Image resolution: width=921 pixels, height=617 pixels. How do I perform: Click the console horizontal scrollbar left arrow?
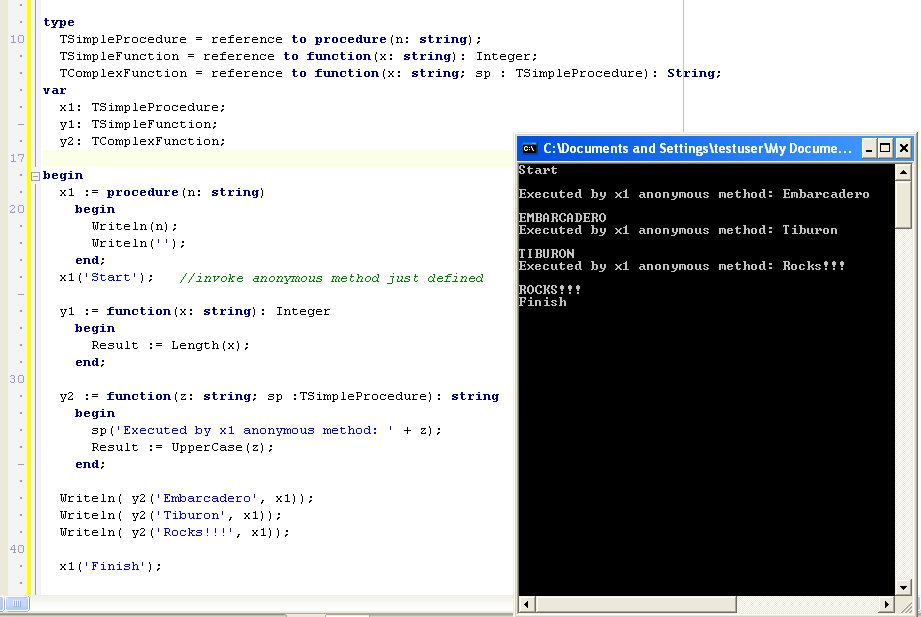pos(526,604)
